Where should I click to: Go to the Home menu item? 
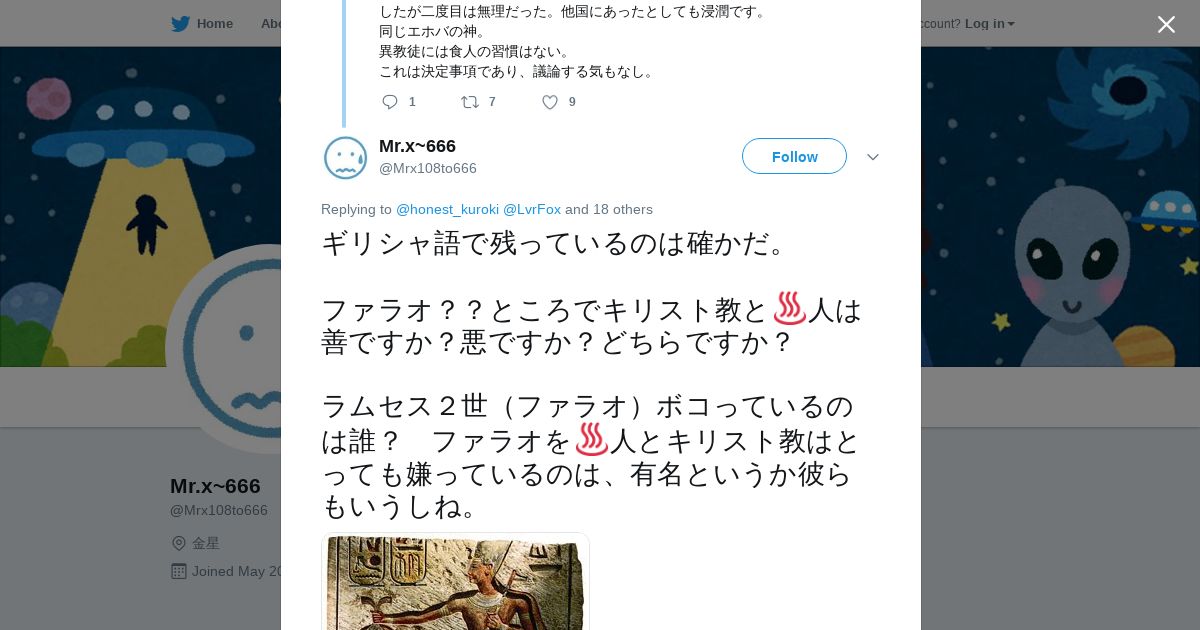click(x=215, y=24)
